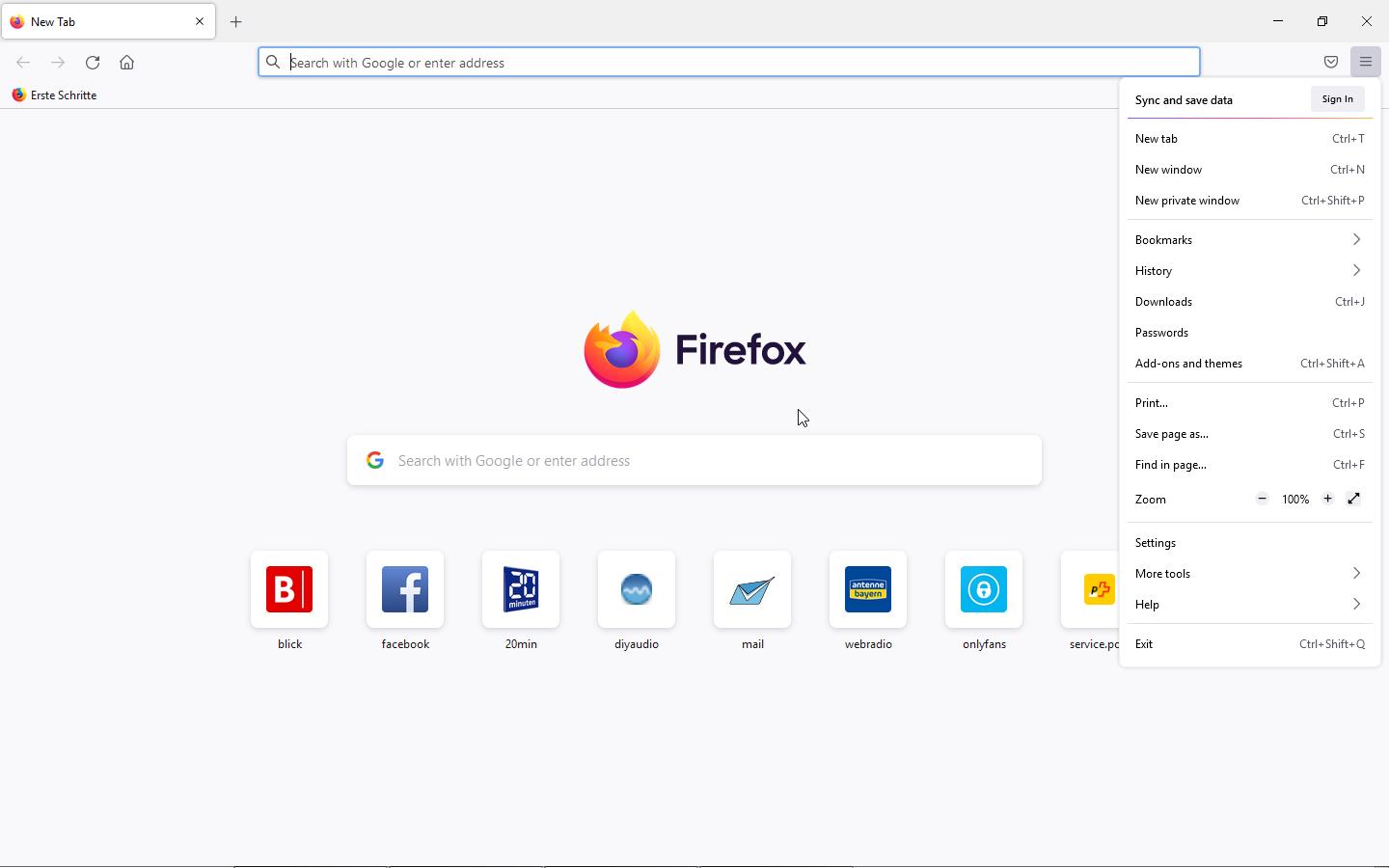This screenshot has height=868, width=1389.
Task: Close the hamburger application menu button
Action: click(1366, 63)
